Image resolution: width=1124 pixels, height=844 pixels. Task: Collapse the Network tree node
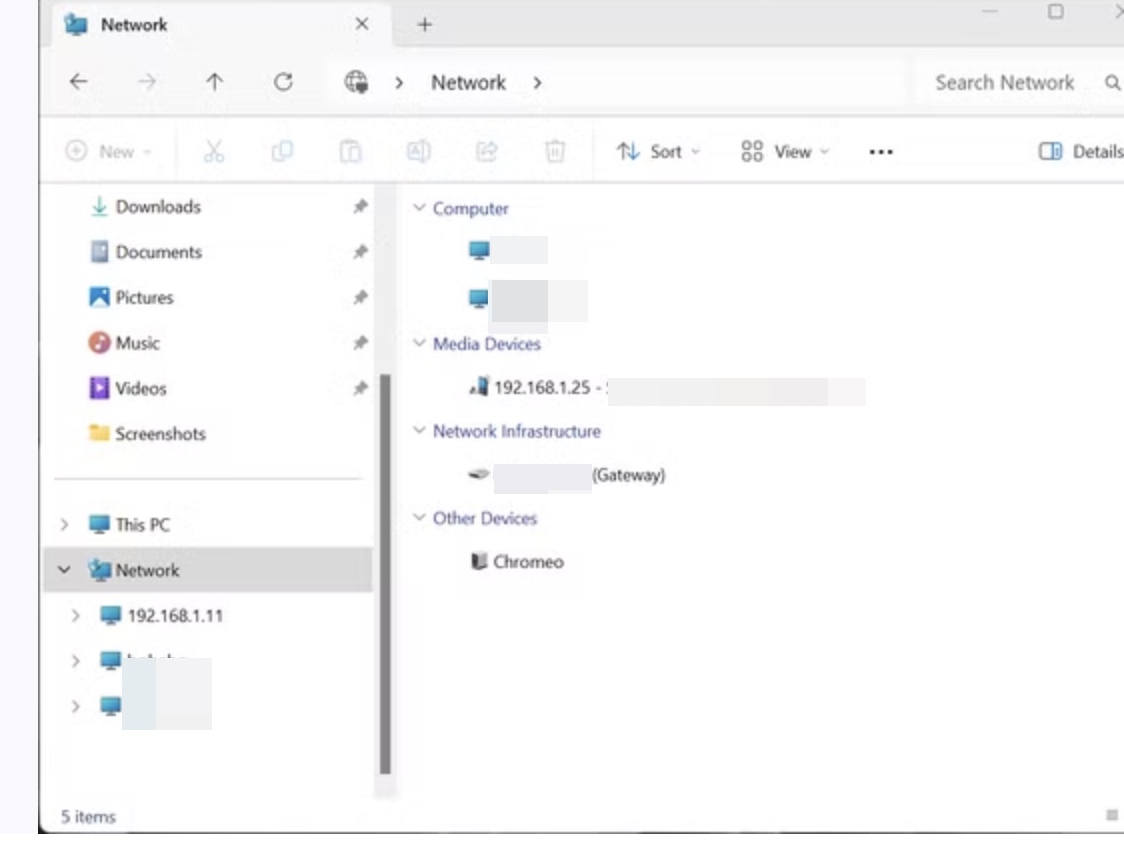pyautogui.click(x=64, y=570)
